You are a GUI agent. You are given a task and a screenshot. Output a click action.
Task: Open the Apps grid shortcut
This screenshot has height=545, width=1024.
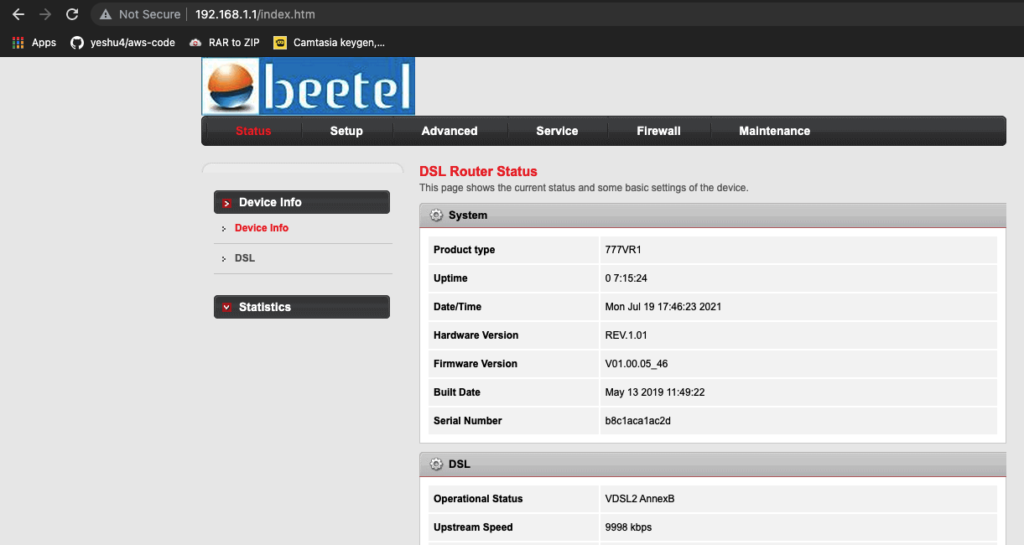34,43
